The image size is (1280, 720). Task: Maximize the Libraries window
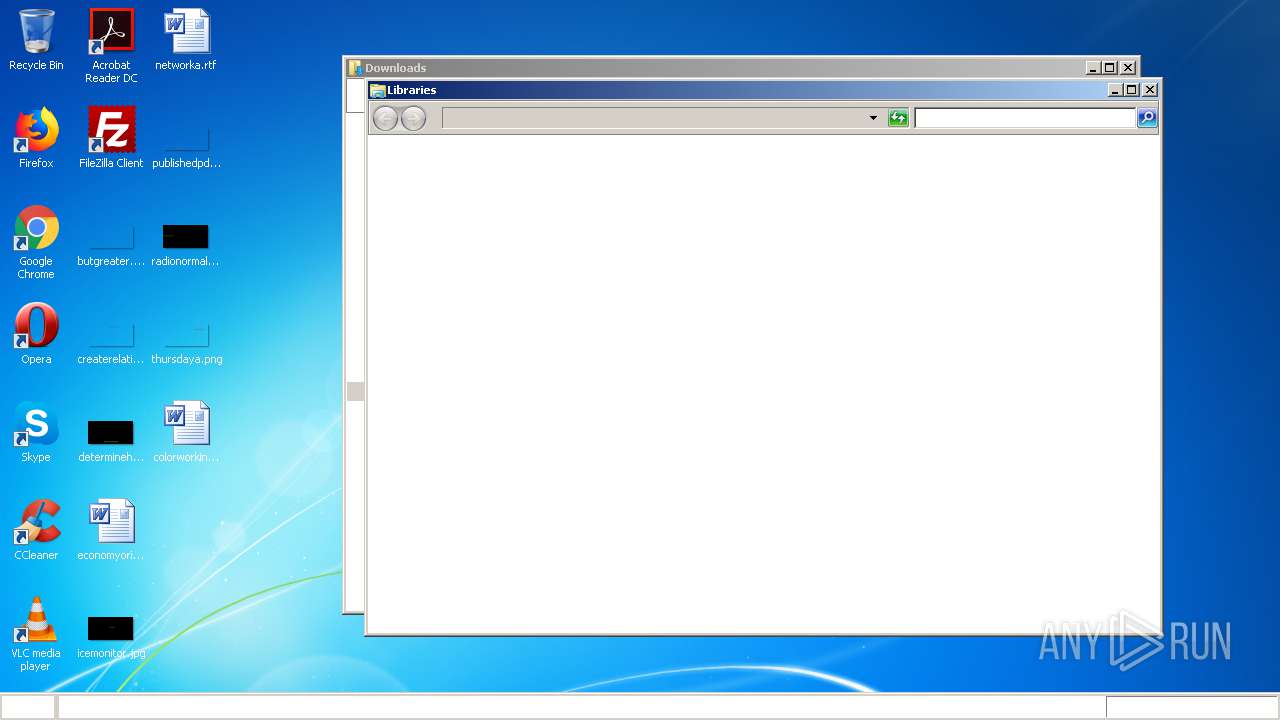(x=1132, y=90)
